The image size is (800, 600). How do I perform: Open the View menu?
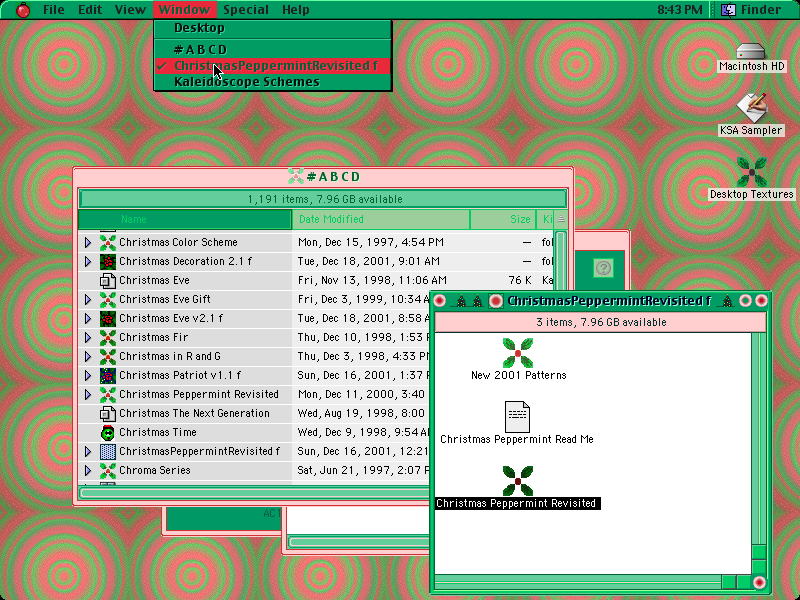click(130, 10)
